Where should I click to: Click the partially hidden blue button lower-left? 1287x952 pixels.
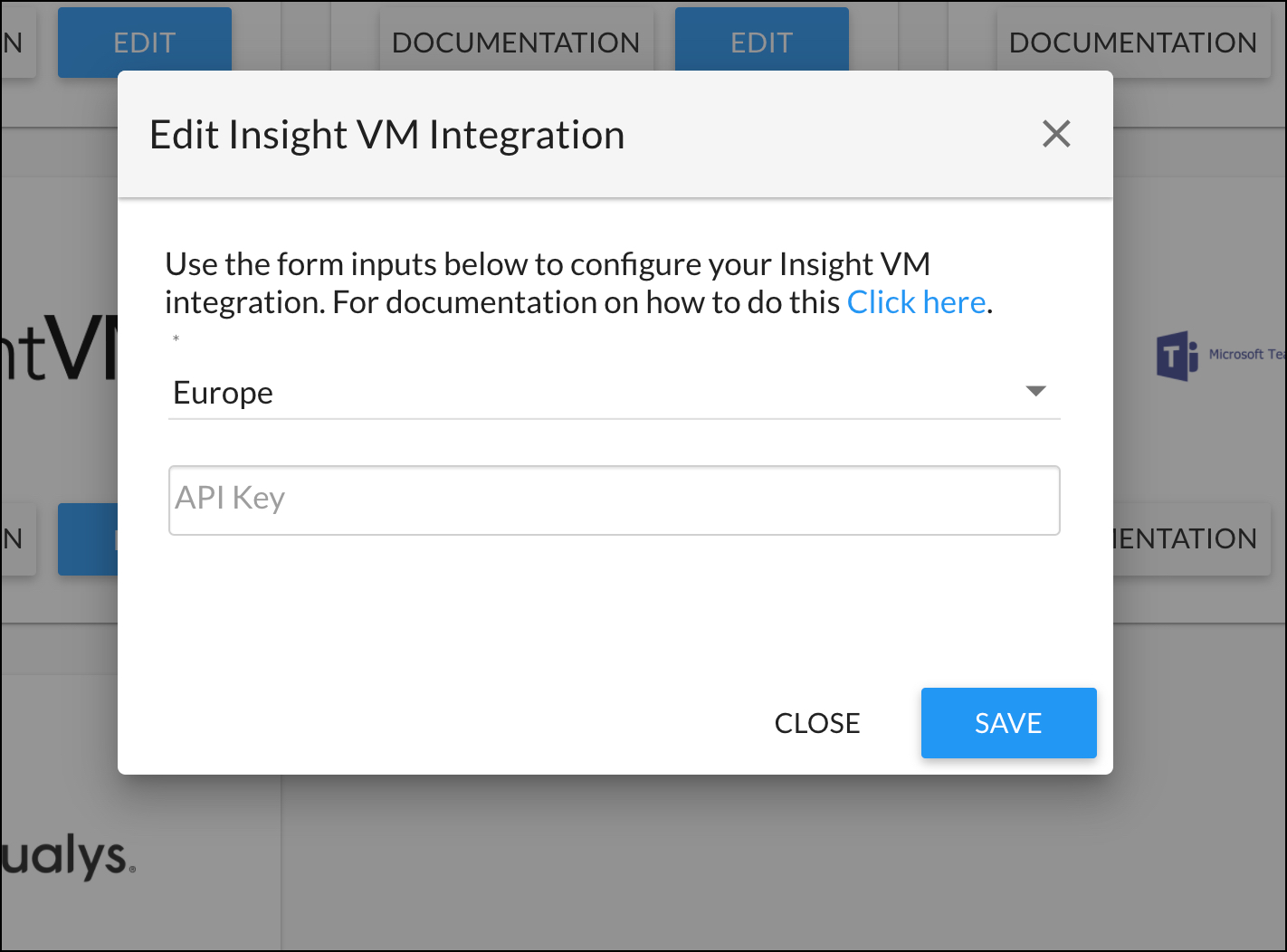[x=88, y=539]
